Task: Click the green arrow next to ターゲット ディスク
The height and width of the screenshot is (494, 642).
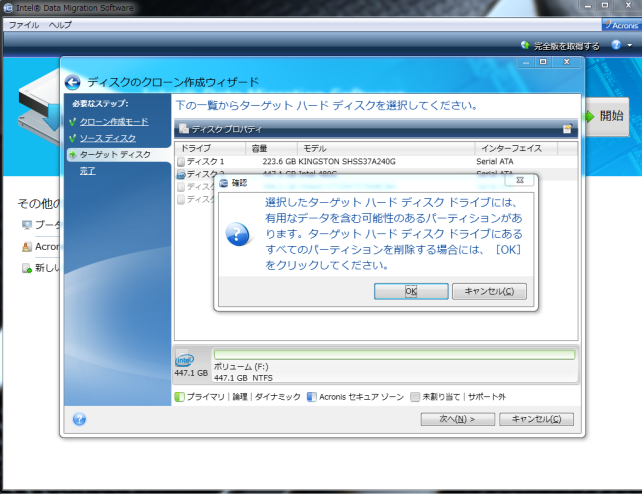Action: (72, 155)
